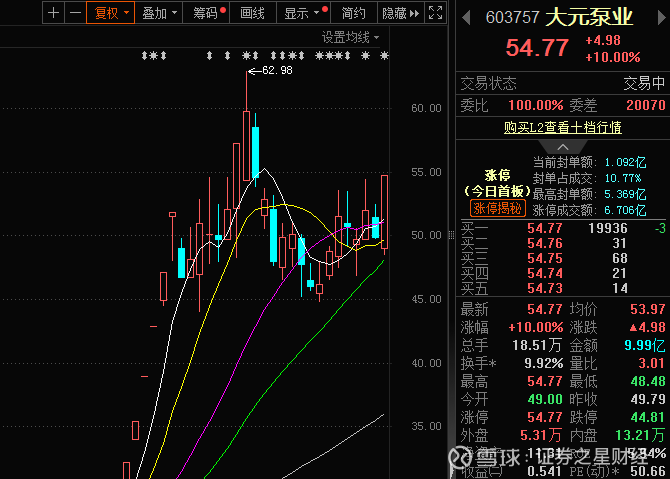The image size is (670, 479).
Task: Click the 金额 9.99亿 value
Action: pyautogui.click(x=645, y=345)
